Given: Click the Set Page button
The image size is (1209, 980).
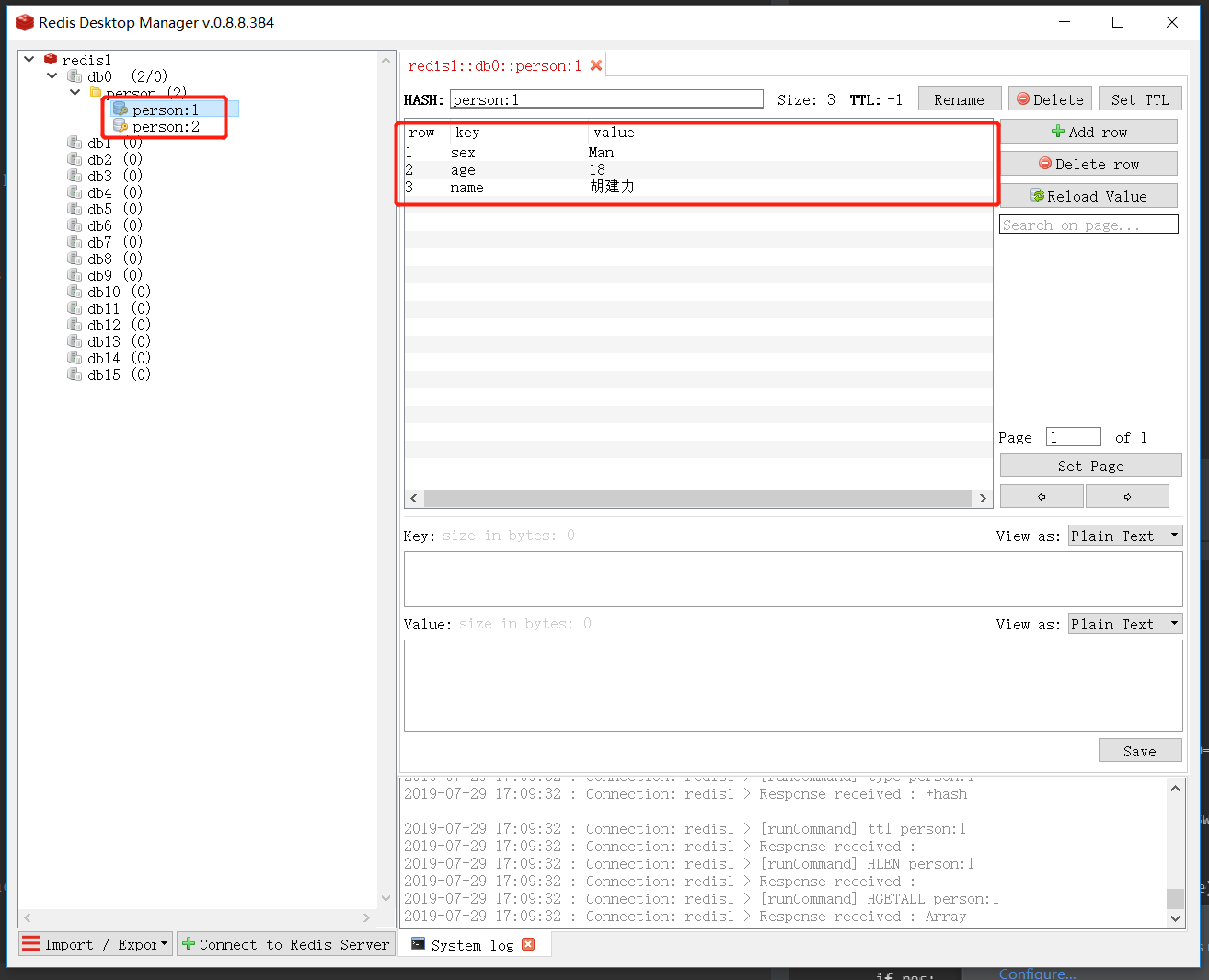Looking at the screenshot, I should (1091, 466).
